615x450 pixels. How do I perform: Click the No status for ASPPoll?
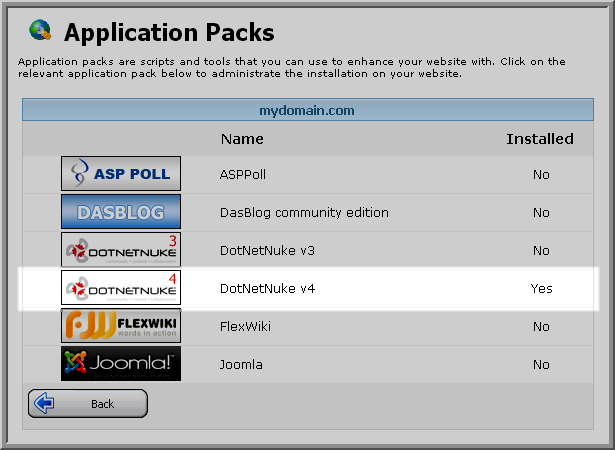pos(541,175)
